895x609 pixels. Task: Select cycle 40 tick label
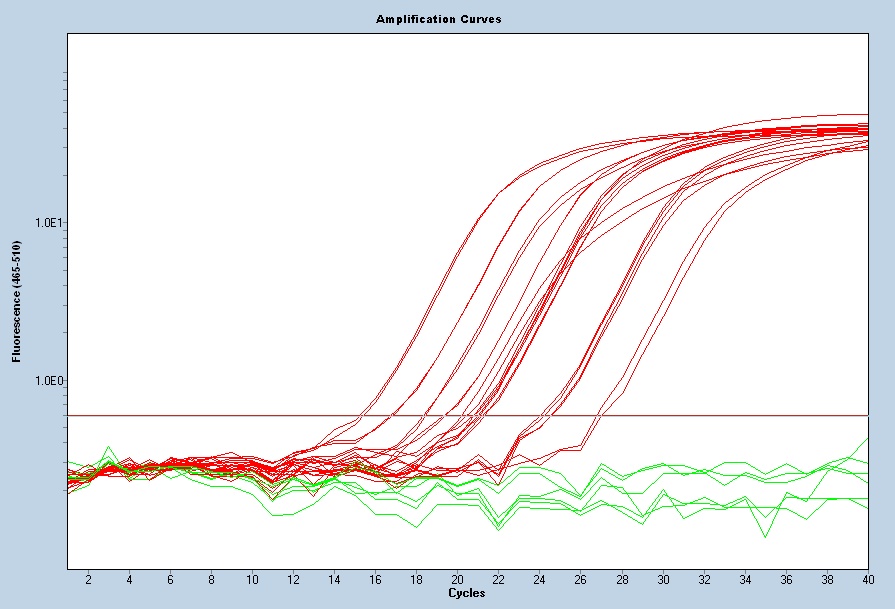click(x=866, y=580)
